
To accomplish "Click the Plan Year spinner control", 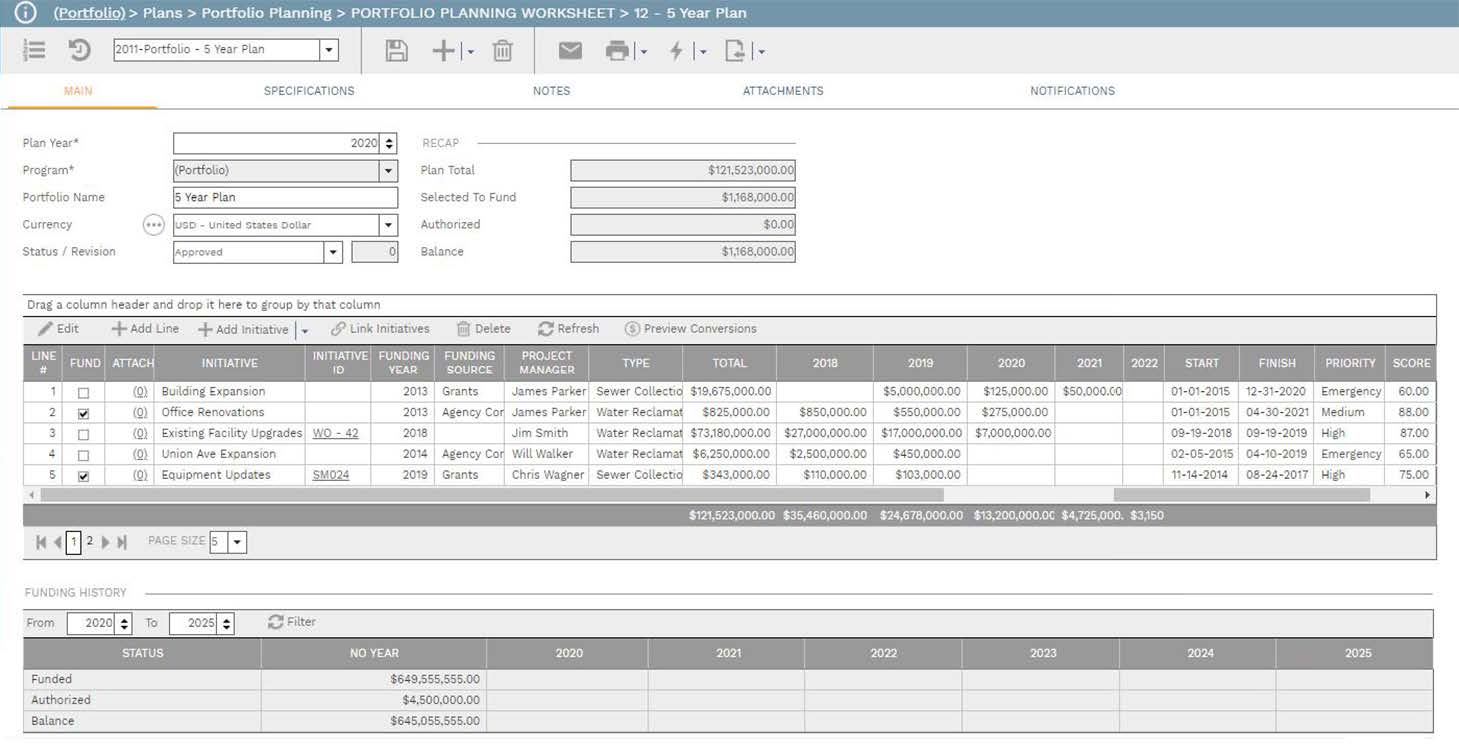I will point(390,144).
